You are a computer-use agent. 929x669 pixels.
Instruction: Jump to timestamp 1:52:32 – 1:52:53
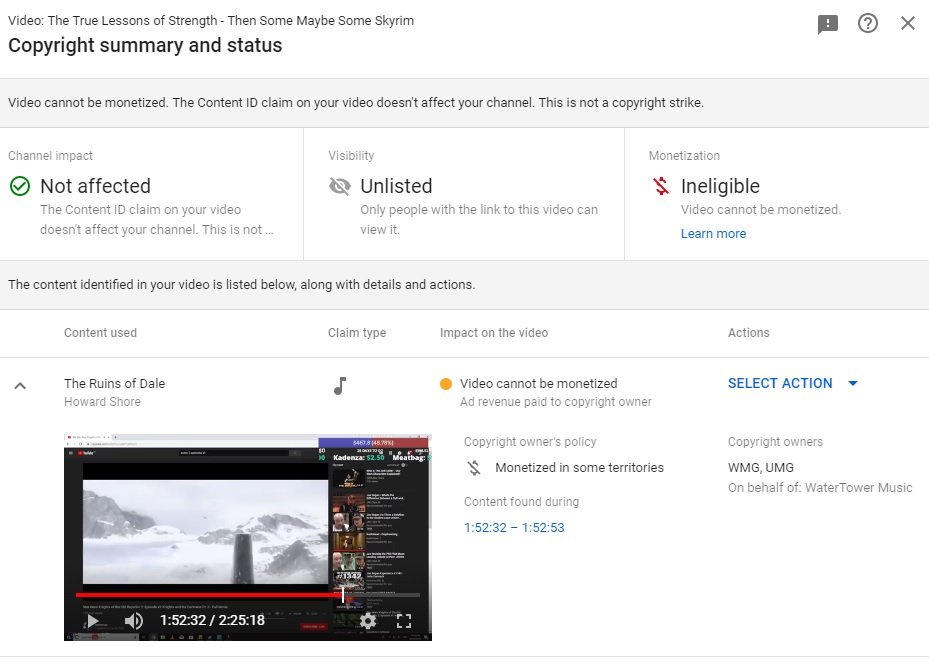[514, 527]
